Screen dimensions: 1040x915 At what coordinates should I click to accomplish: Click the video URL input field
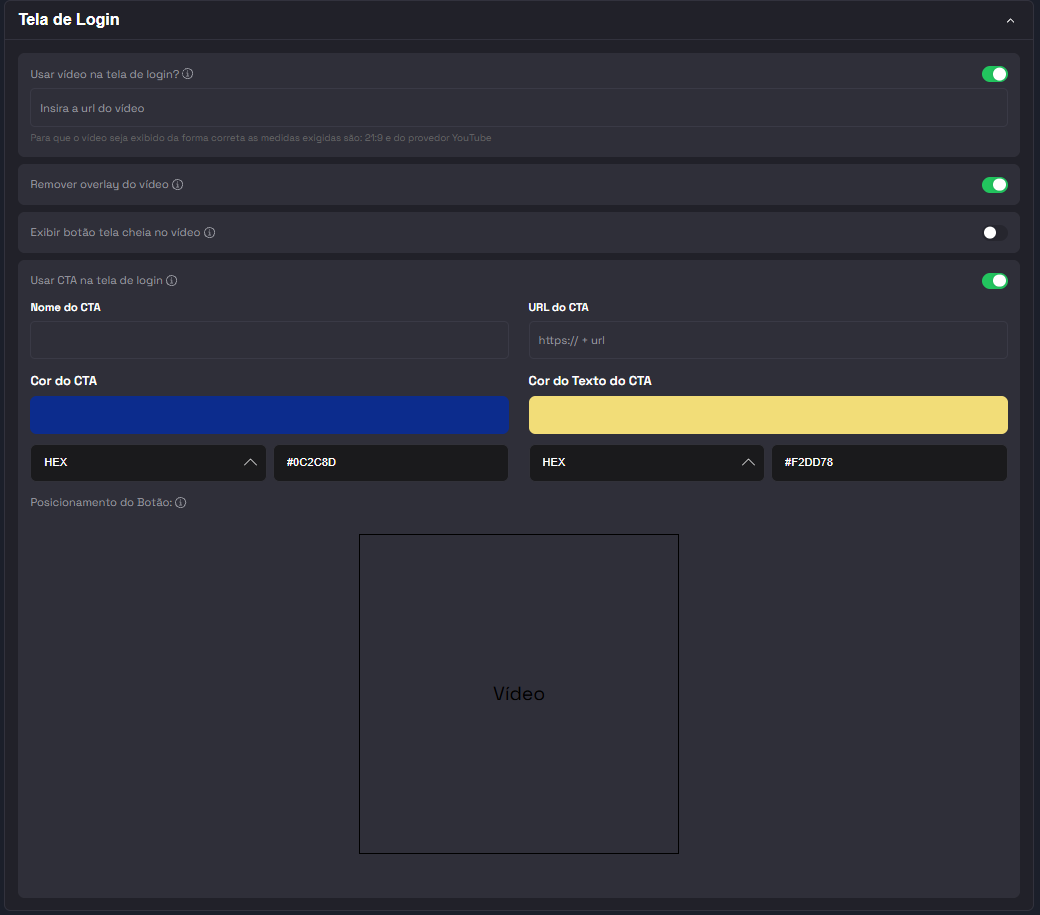tap(518, 108)
